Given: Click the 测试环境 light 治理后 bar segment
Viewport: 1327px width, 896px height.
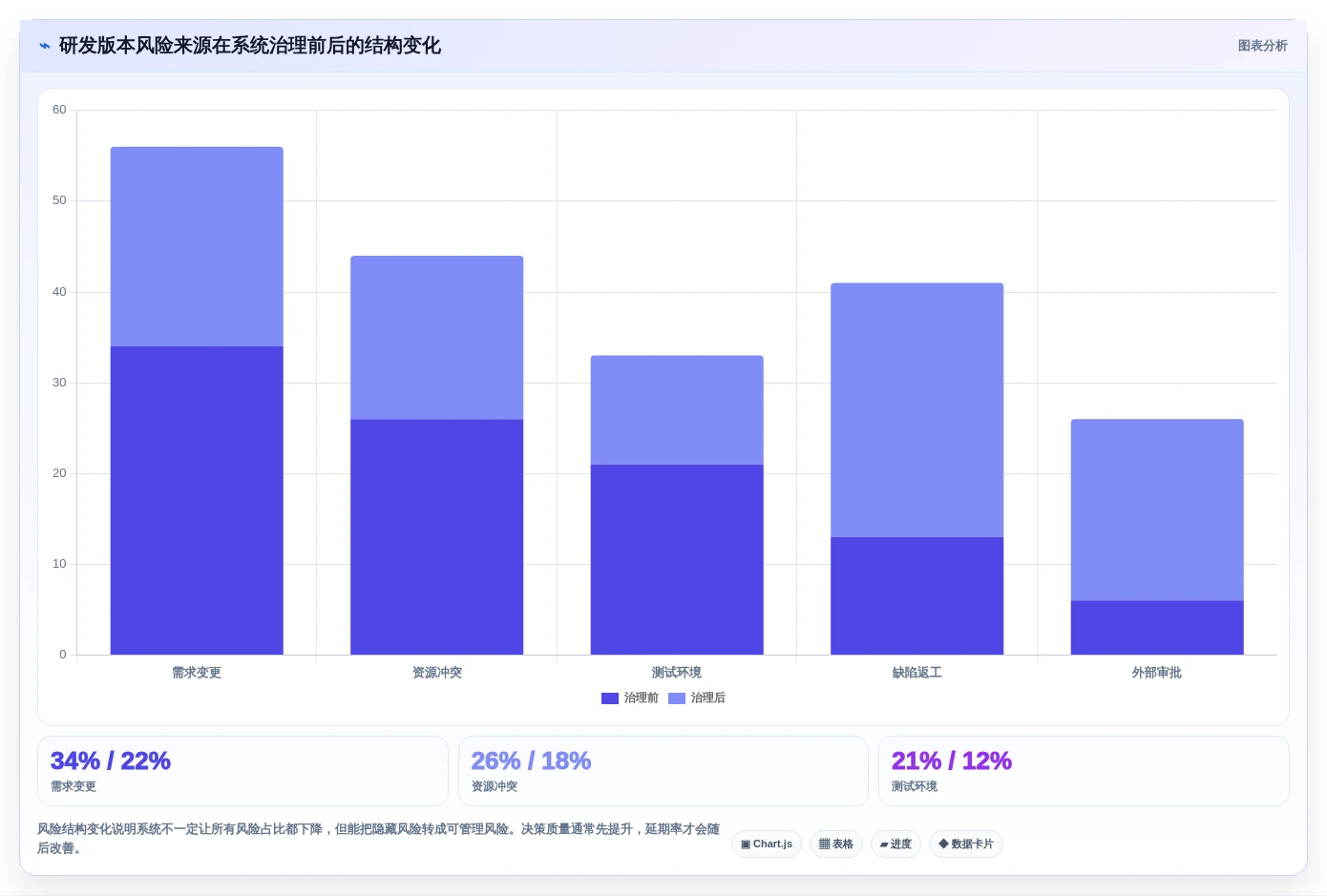Looking at the screenshot, I should (x=677, y=410).
